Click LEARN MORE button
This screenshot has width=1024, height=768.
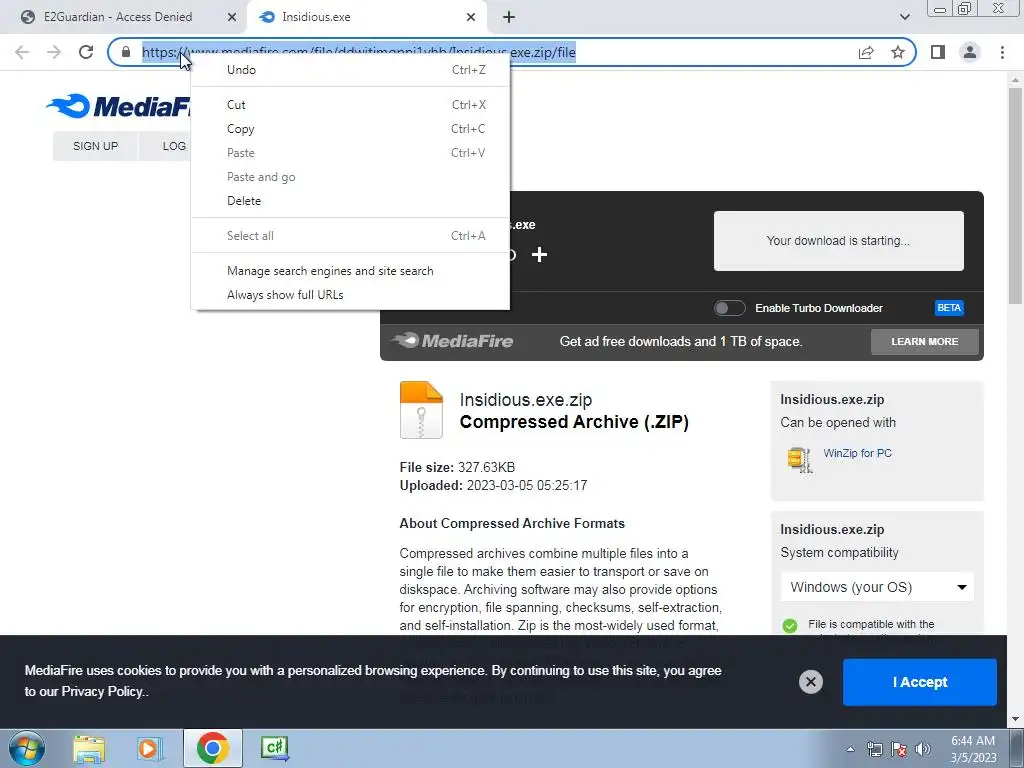coord(925,342)
